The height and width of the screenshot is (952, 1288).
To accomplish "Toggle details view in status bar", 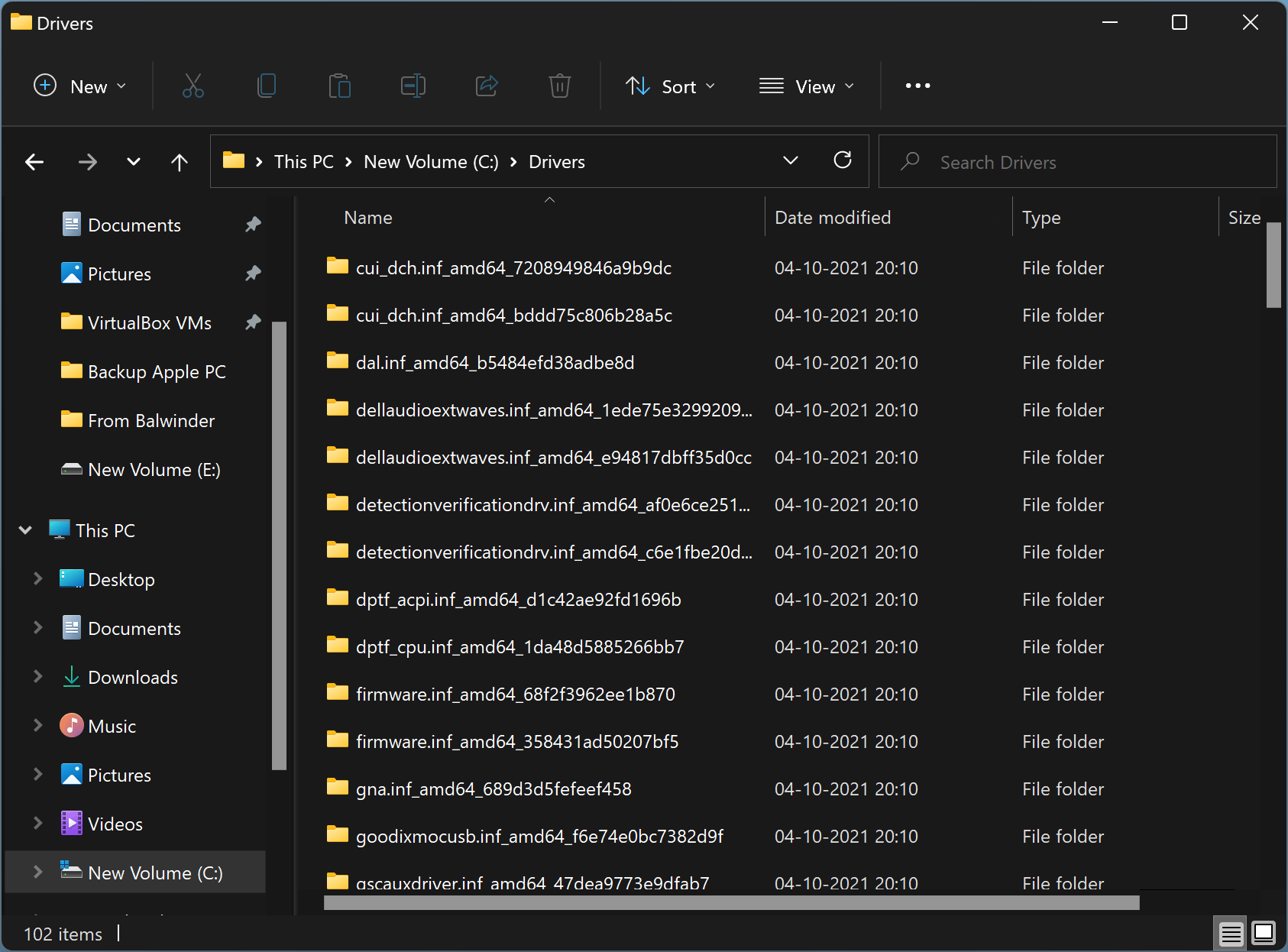I will [x=1230, y=934].
